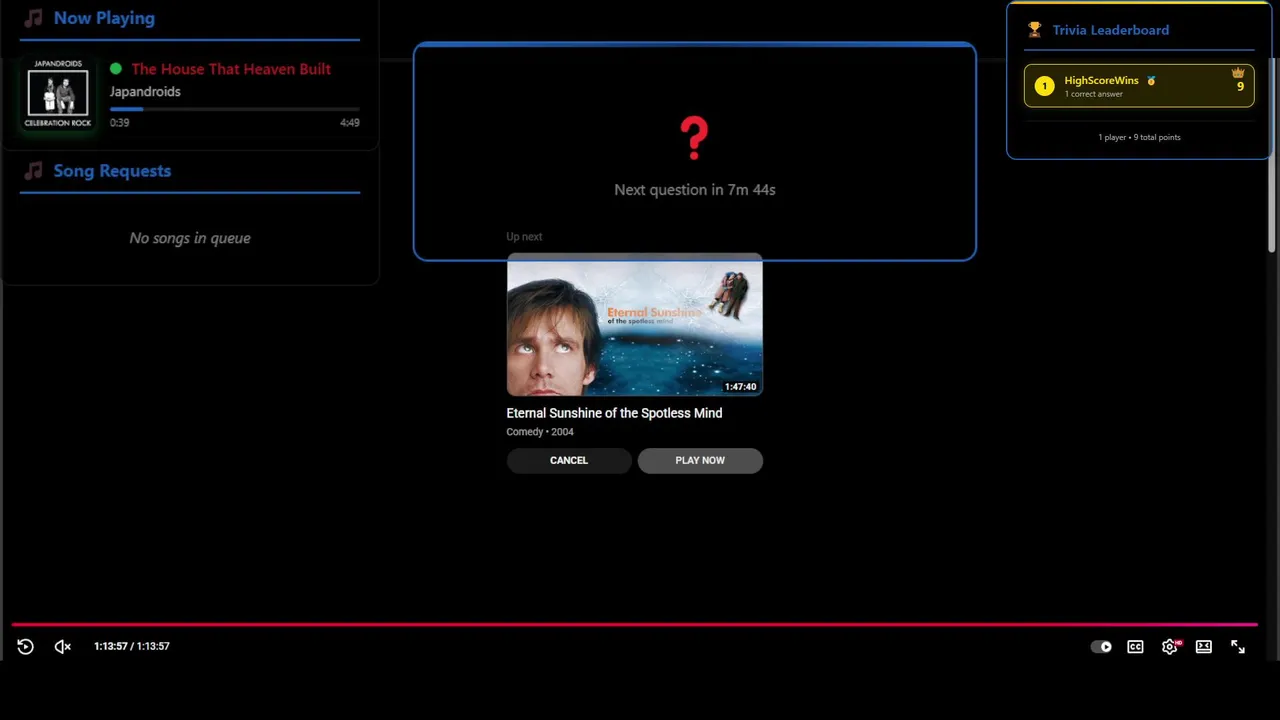Click the medal icon next to HighScoreWins

1151,81
